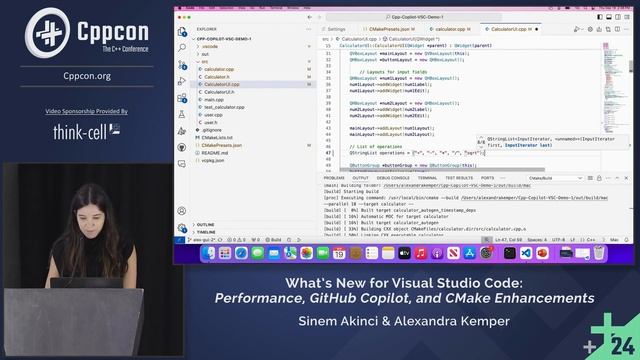This screenshot has height=360, width=640.
Task: Open the Source Control view
Action: coord(182,65)
